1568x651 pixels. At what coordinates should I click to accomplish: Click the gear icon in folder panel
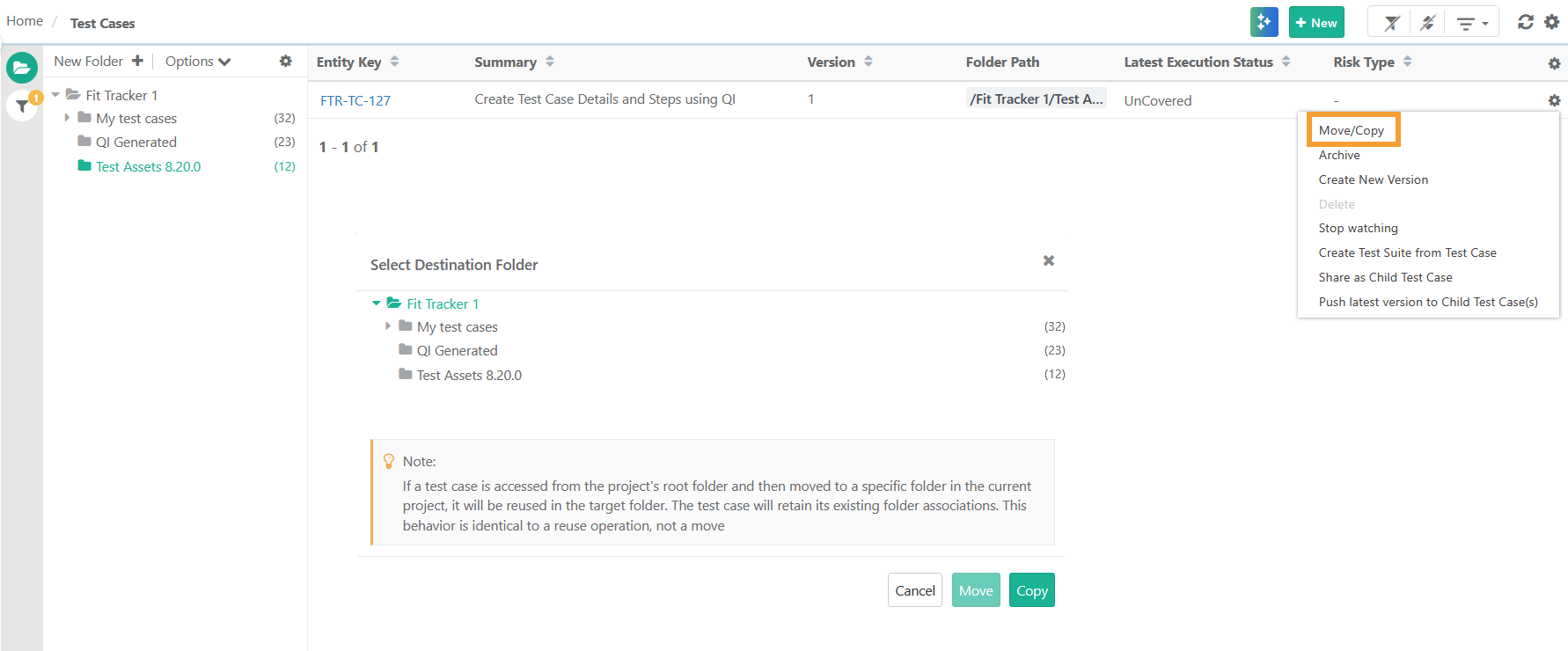click(x=285, y=62)
